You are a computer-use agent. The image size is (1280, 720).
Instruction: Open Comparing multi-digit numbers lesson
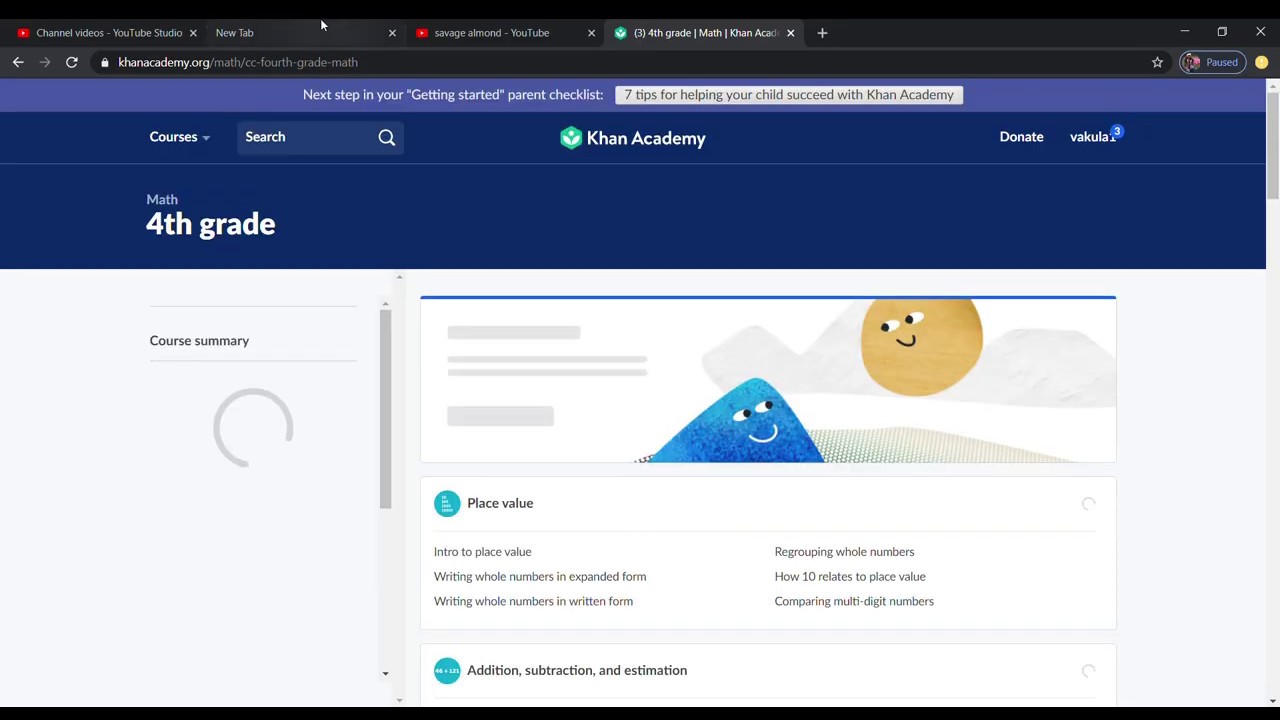click(x=854, y=602)
